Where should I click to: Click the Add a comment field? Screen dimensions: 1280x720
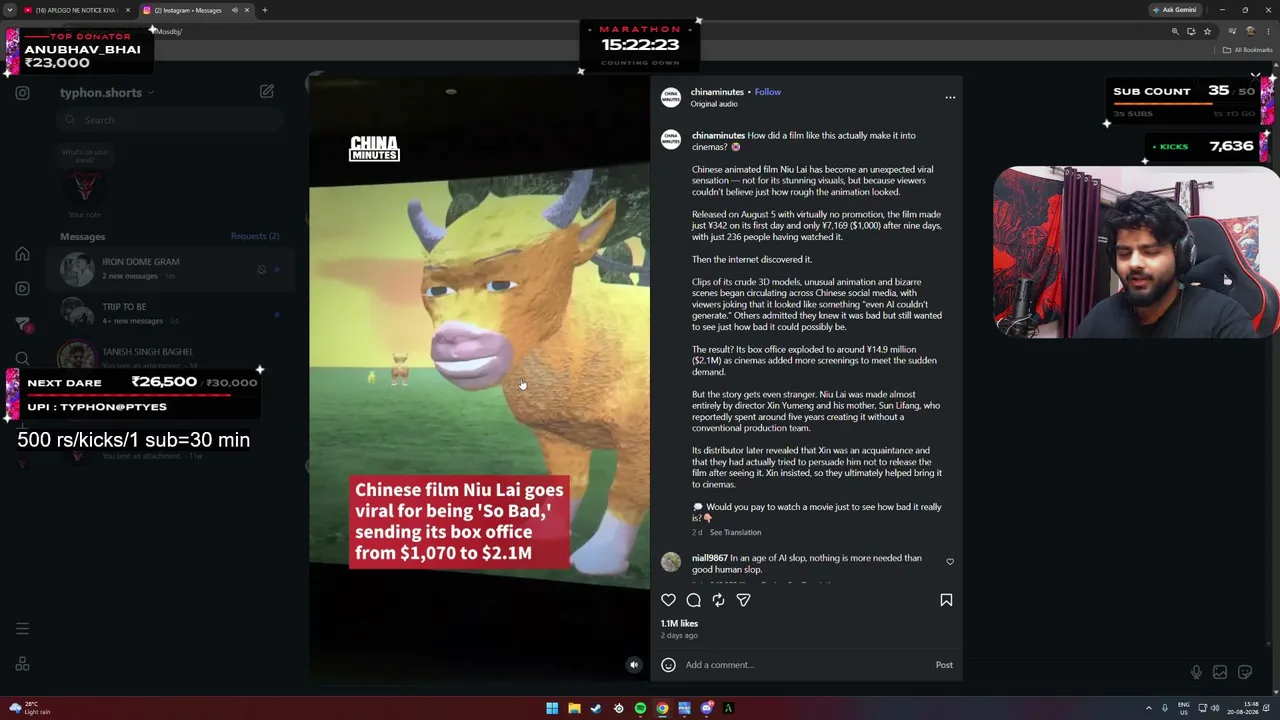tap(805, 665)
